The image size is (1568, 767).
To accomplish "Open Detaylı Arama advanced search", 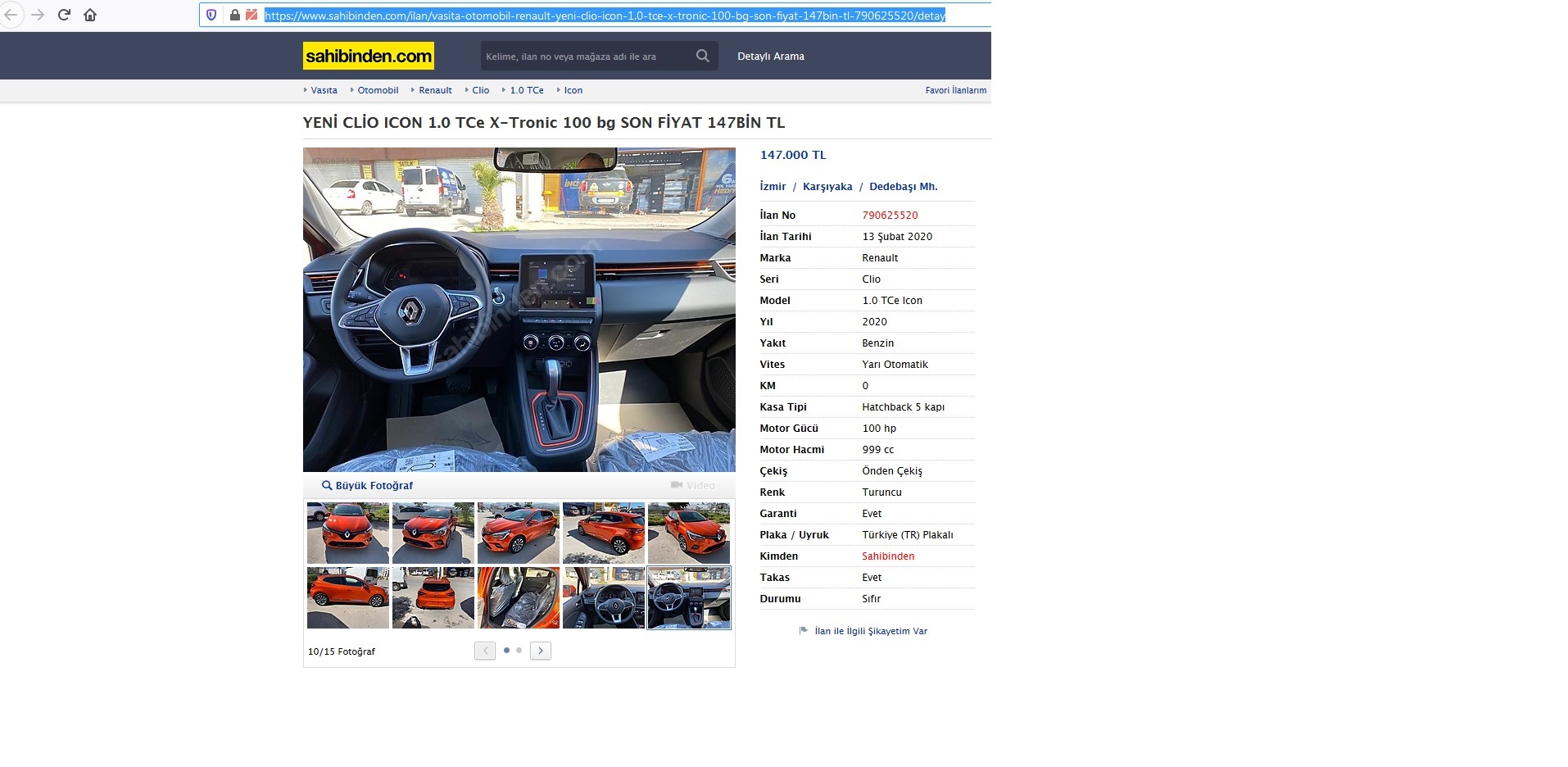I will point(771,57).
